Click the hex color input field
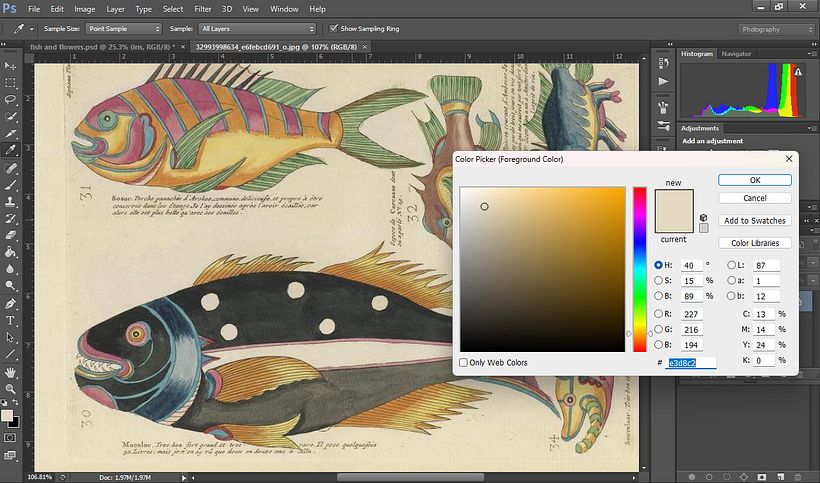The image size is (820, 483). [691, 361]
